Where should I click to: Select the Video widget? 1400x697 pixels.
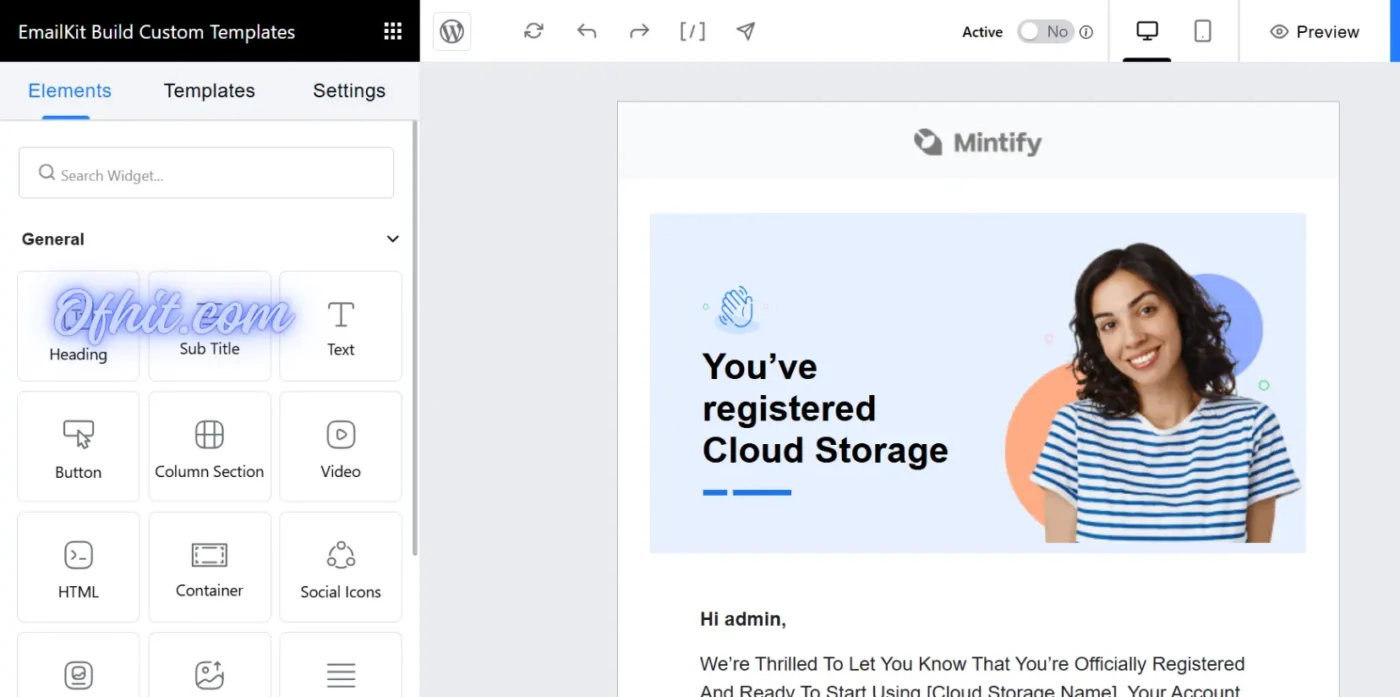[x=340, y=447]
